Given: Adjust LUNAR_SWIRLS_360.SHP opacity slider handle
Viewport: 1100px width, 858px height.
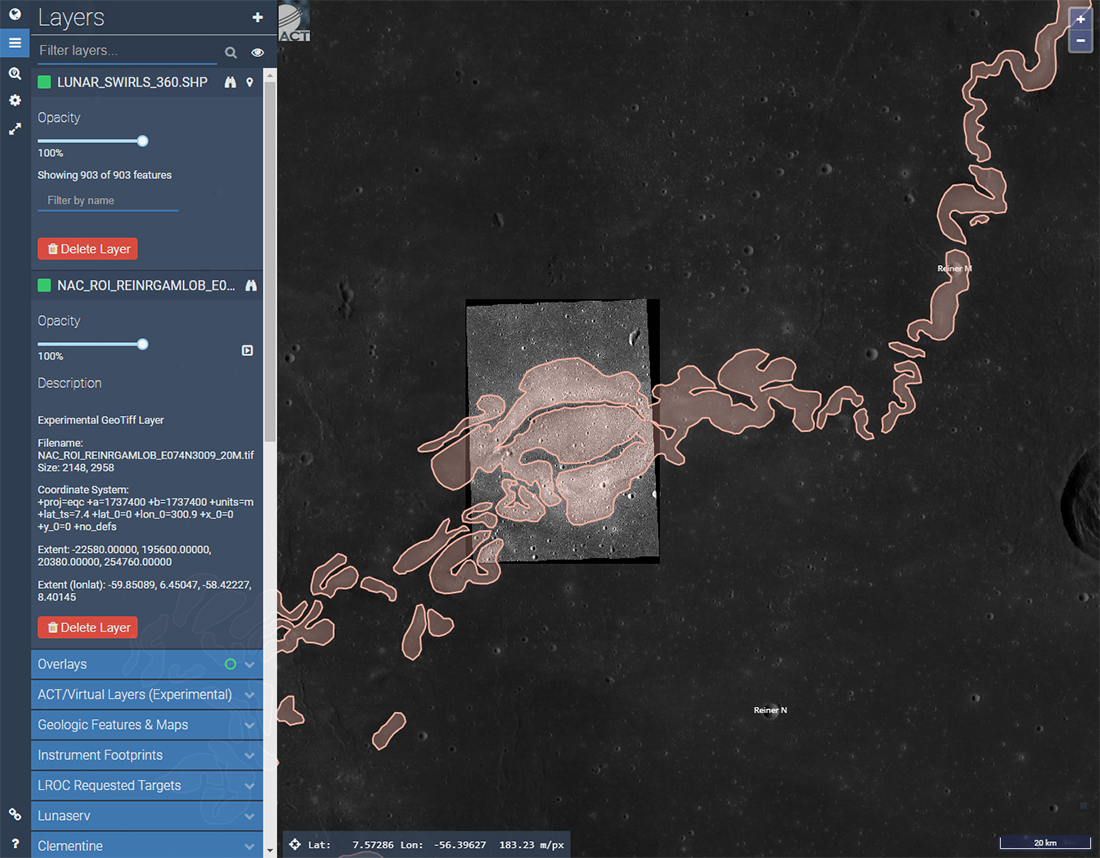Looking at the screenshot, I should tap(142, 141).
